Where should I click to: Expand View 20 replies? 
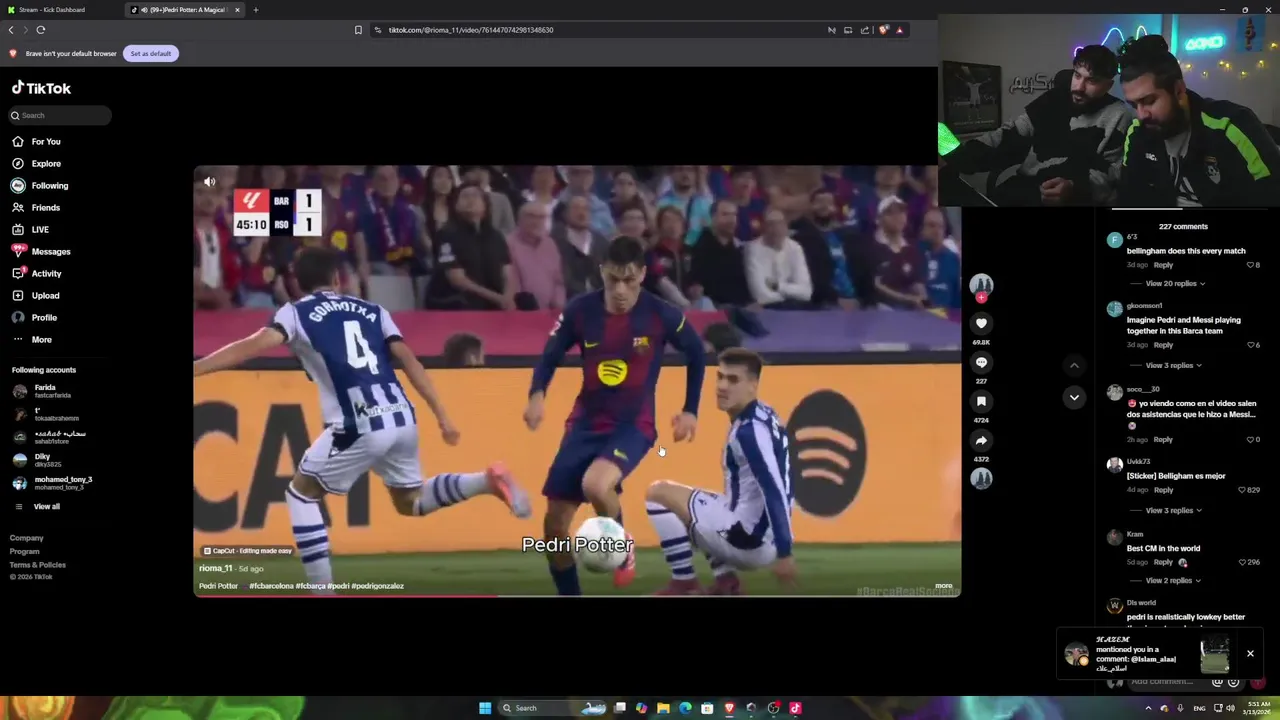(1175, 284)
